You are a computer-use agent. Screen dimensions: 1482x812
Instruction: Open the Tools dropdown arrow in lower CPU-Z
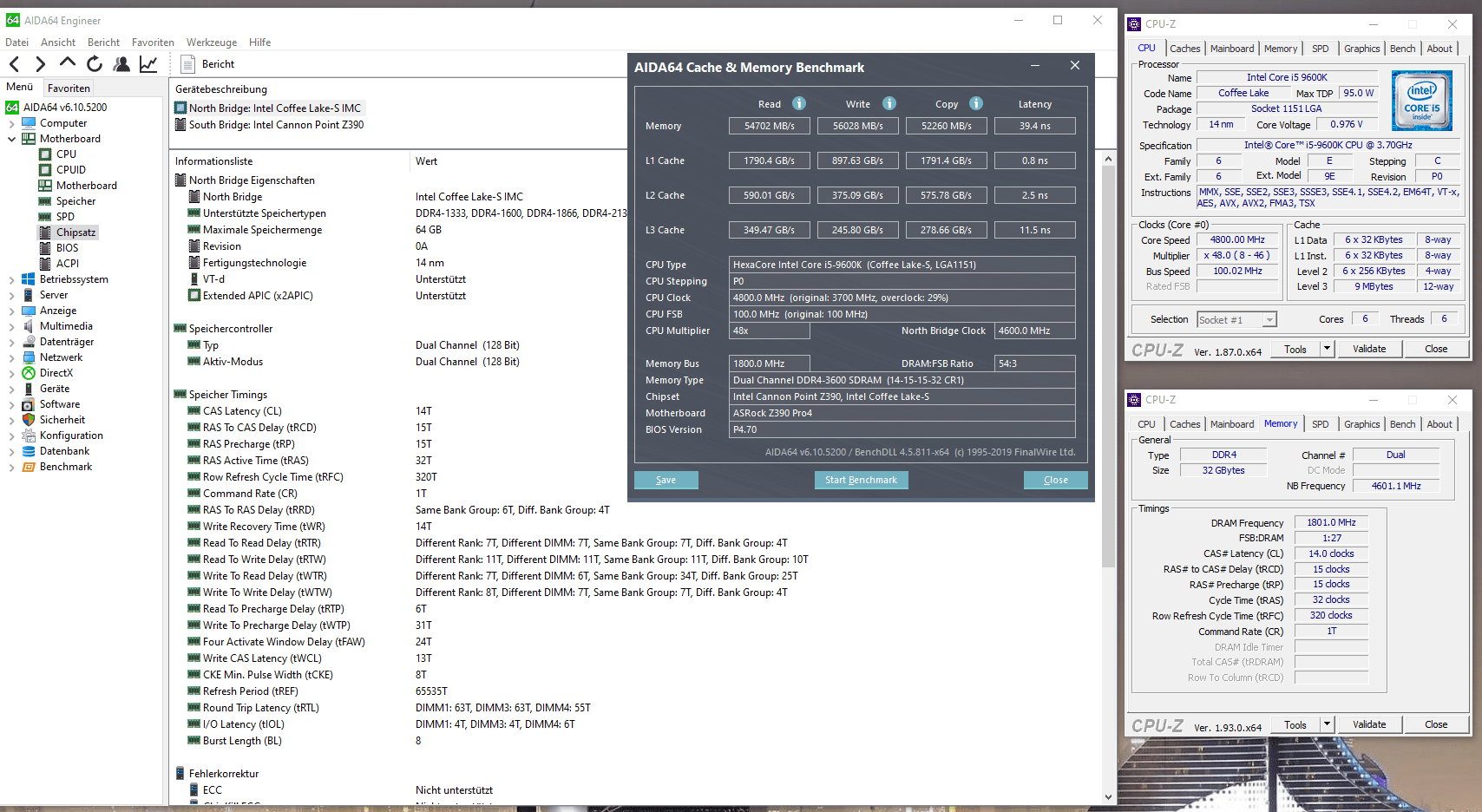tap(1327, 724)
